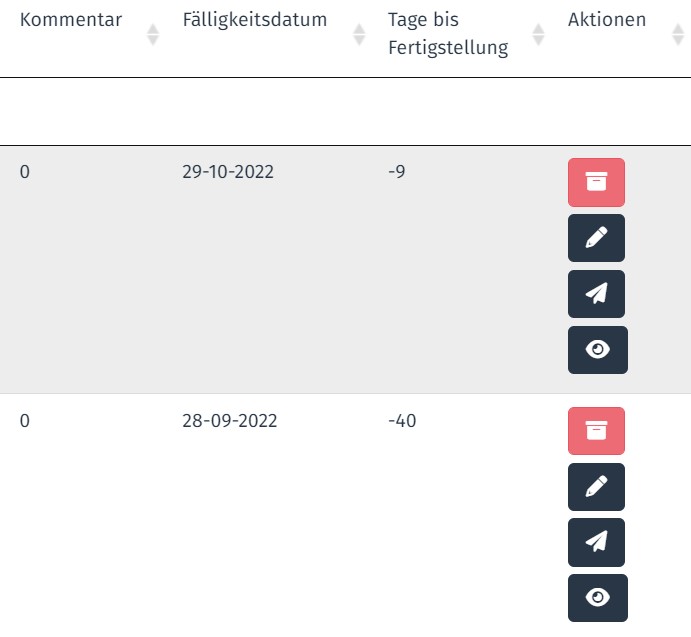Edit the task due 29-10-2022

click(x=596, y=238)
